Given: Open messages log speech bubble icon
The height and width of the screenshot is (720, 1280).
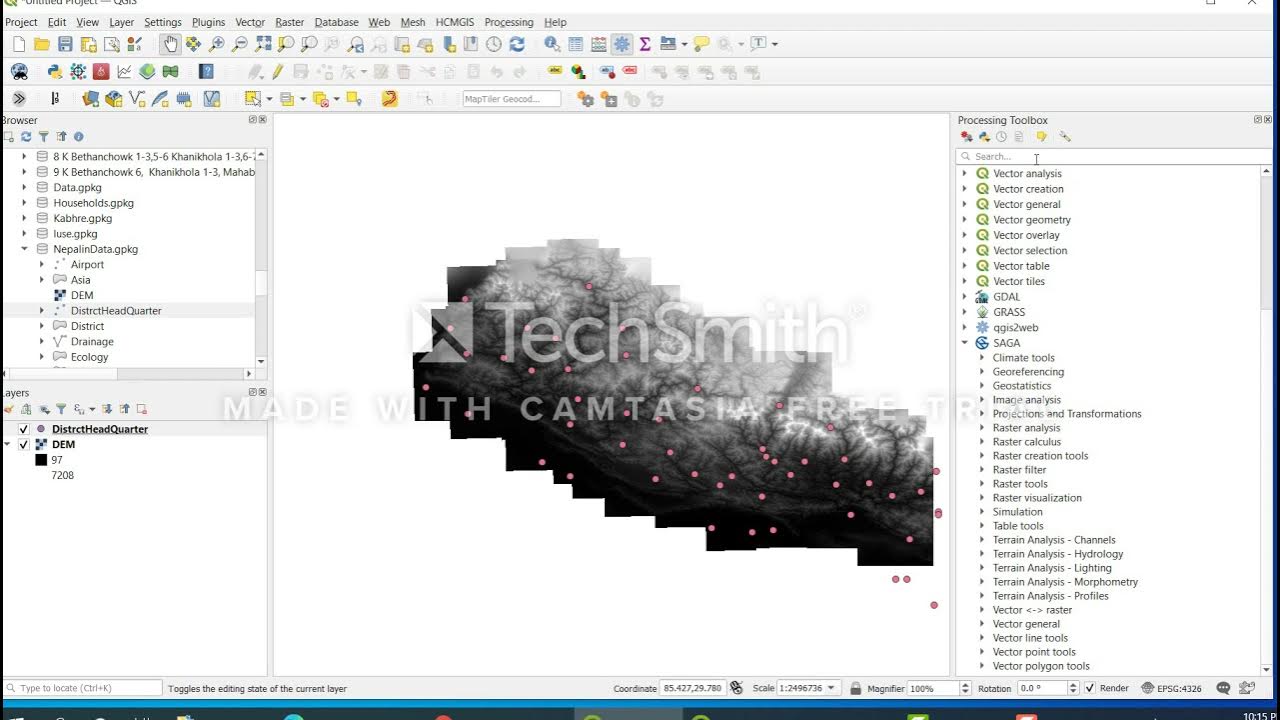Looking at the screenshot, I should pos(1223,688).
